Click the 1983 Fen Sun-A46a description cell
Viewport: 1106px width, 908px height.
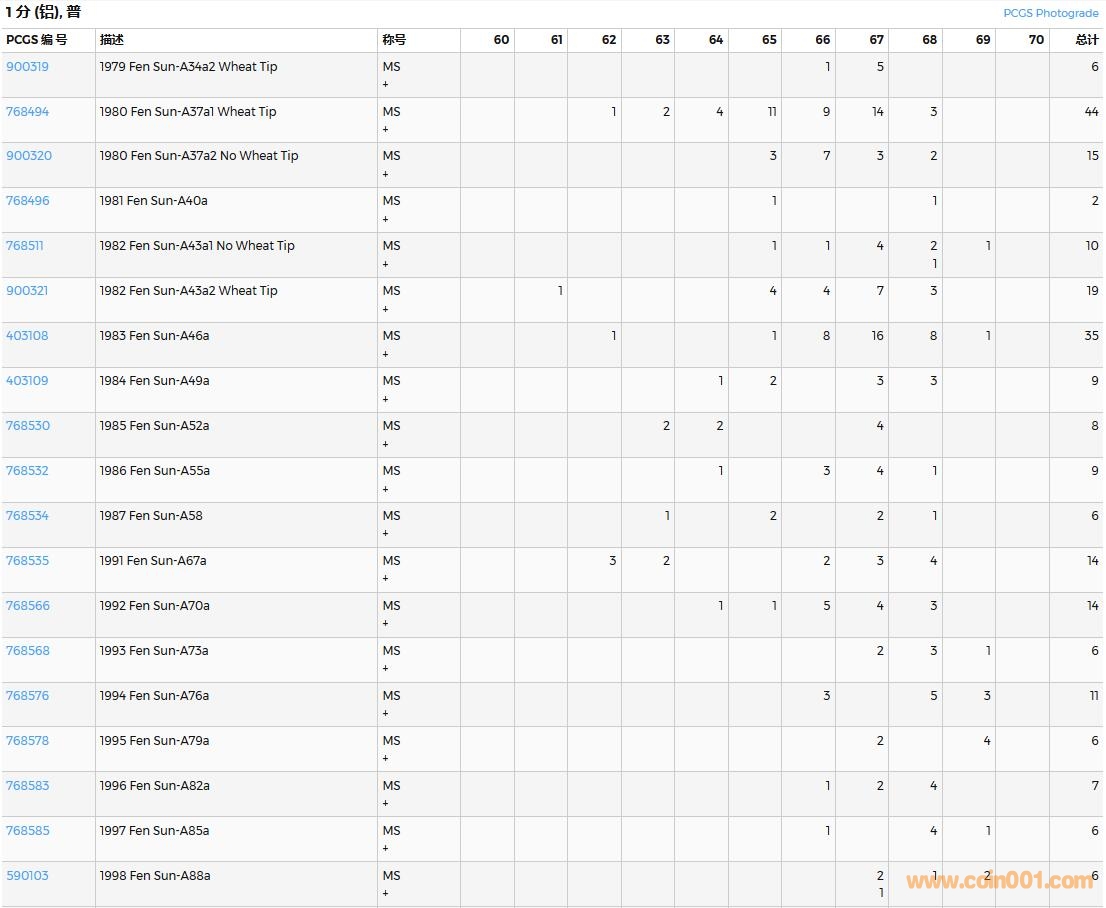click(x=154, y=336)
